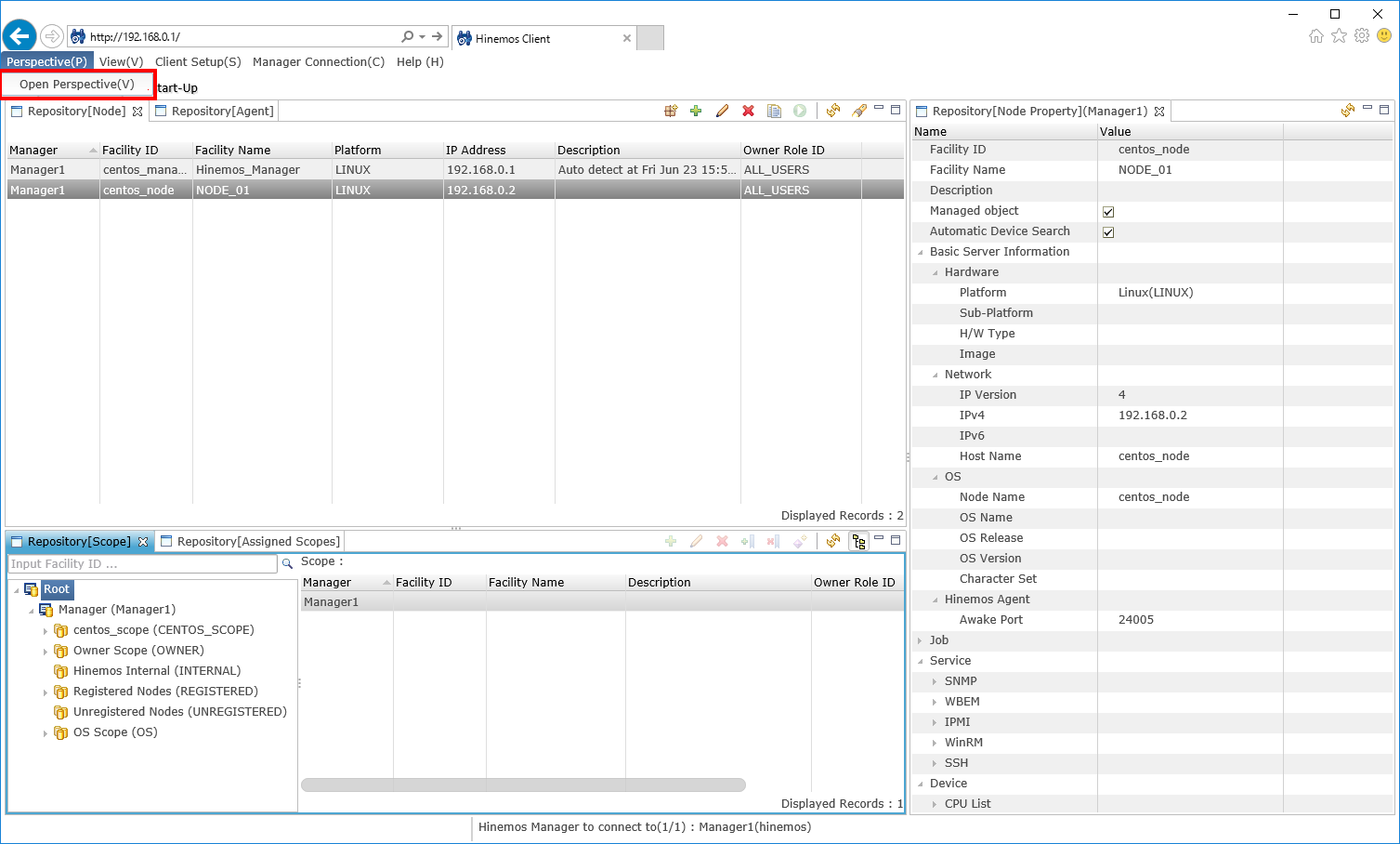Select Unregistered Nodes (UNREGISTERED) scope
1400x844 pixels.
(180, 712)
